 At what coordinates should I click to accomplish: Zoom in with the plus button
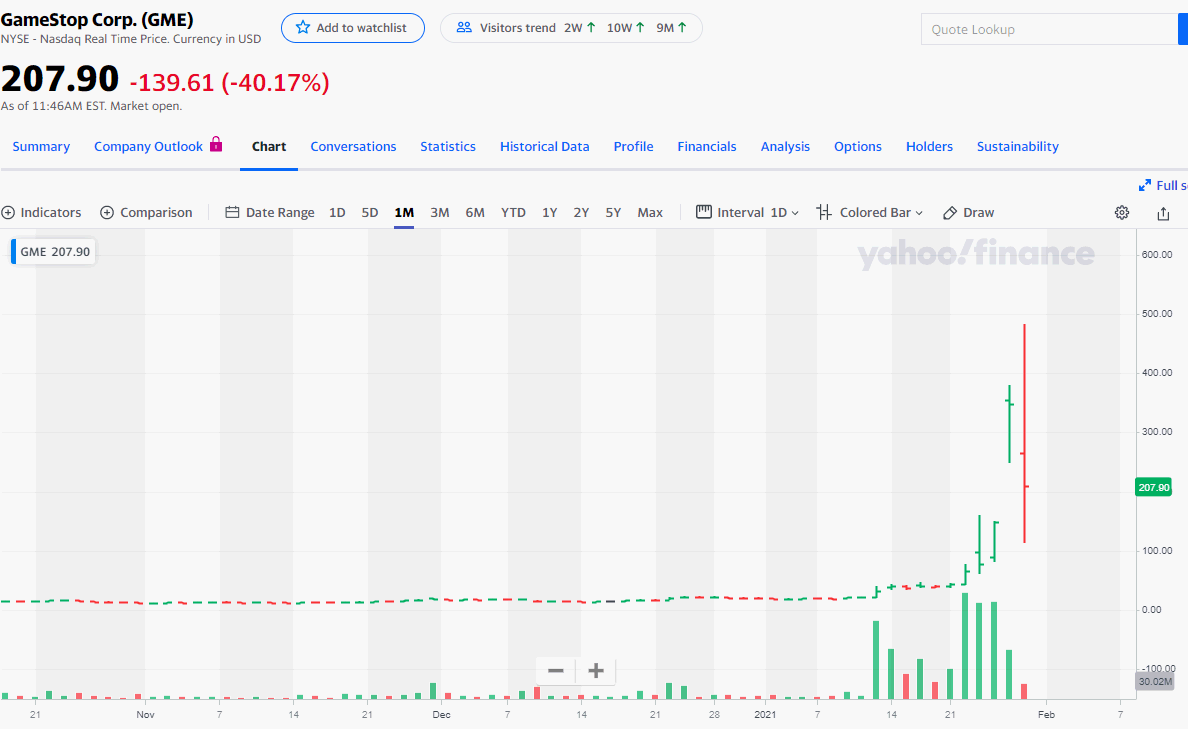(596, 671)
